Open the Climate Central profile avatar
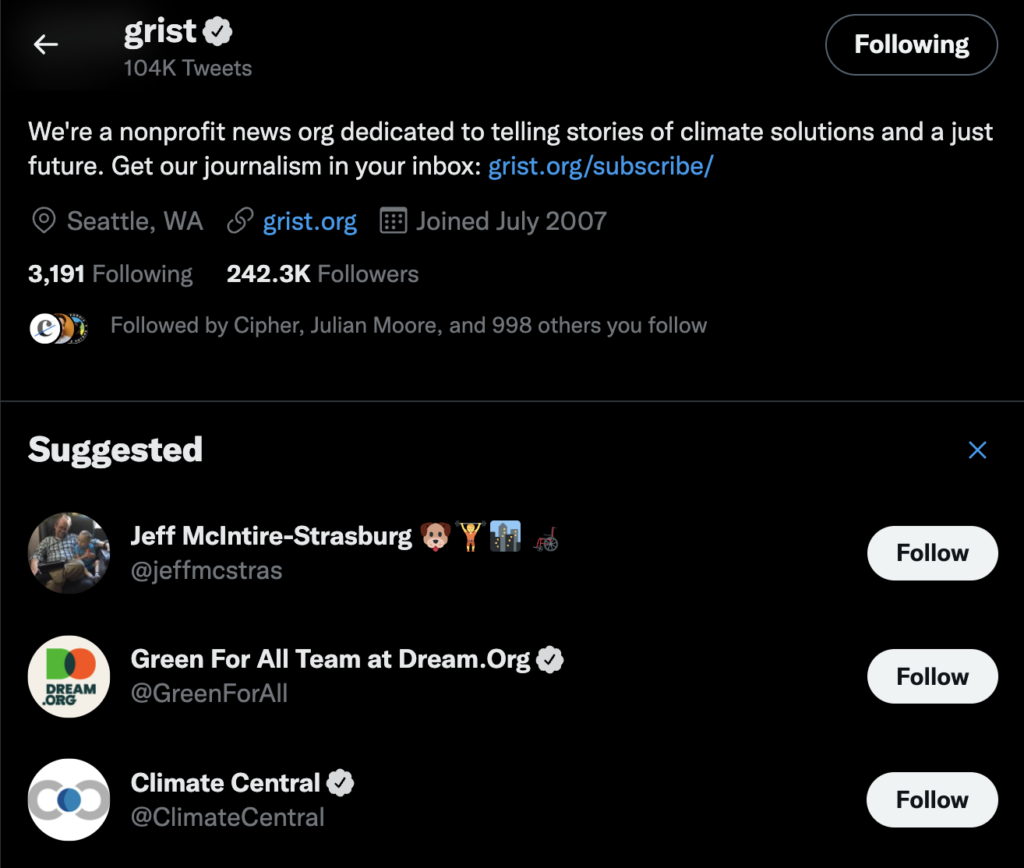 [x=69, y=800]
